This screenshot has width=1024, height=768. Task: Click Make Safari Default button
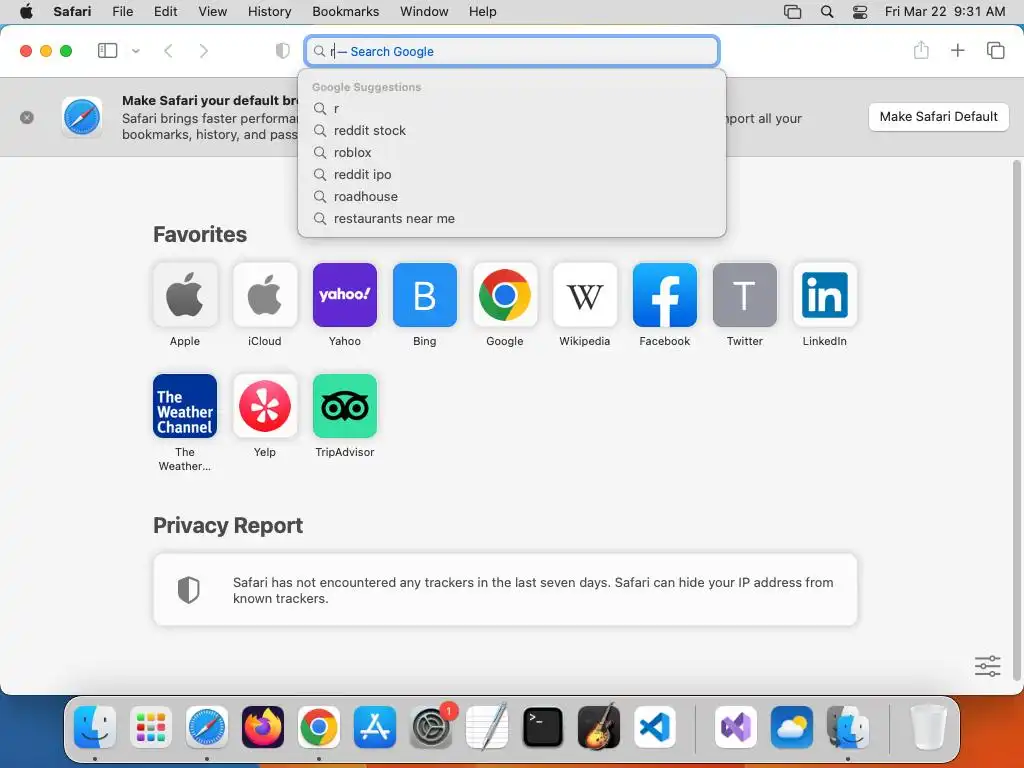click(x=938, y=117)
